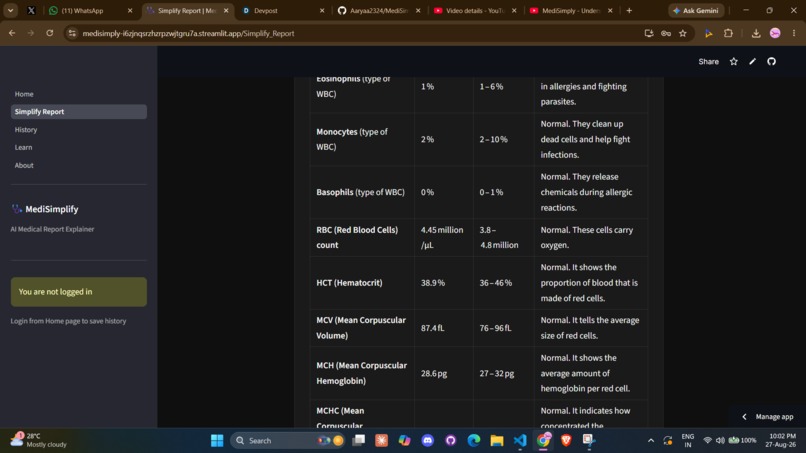Click the MediSimplify logo icon in sidebar
Image resolution: width=806 pixels, height=453 pixels.
coord(16,209)
